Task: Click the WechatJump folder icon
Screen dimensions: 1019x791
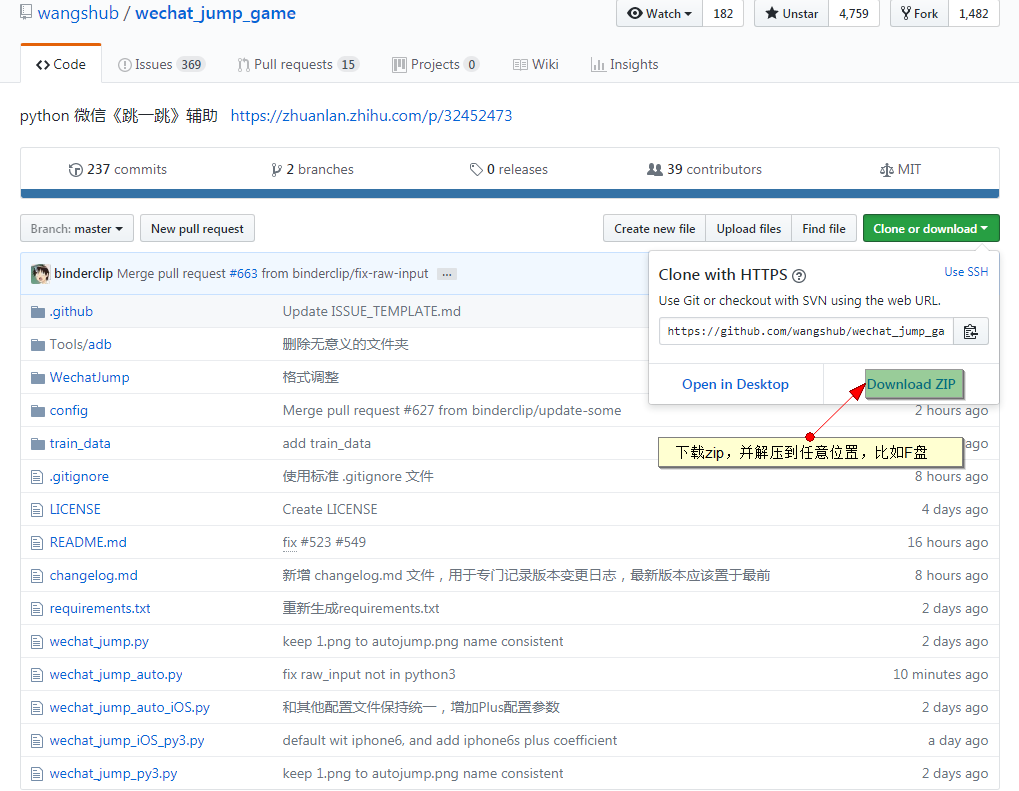Action: pyautogui.click(x=38, y=378)
